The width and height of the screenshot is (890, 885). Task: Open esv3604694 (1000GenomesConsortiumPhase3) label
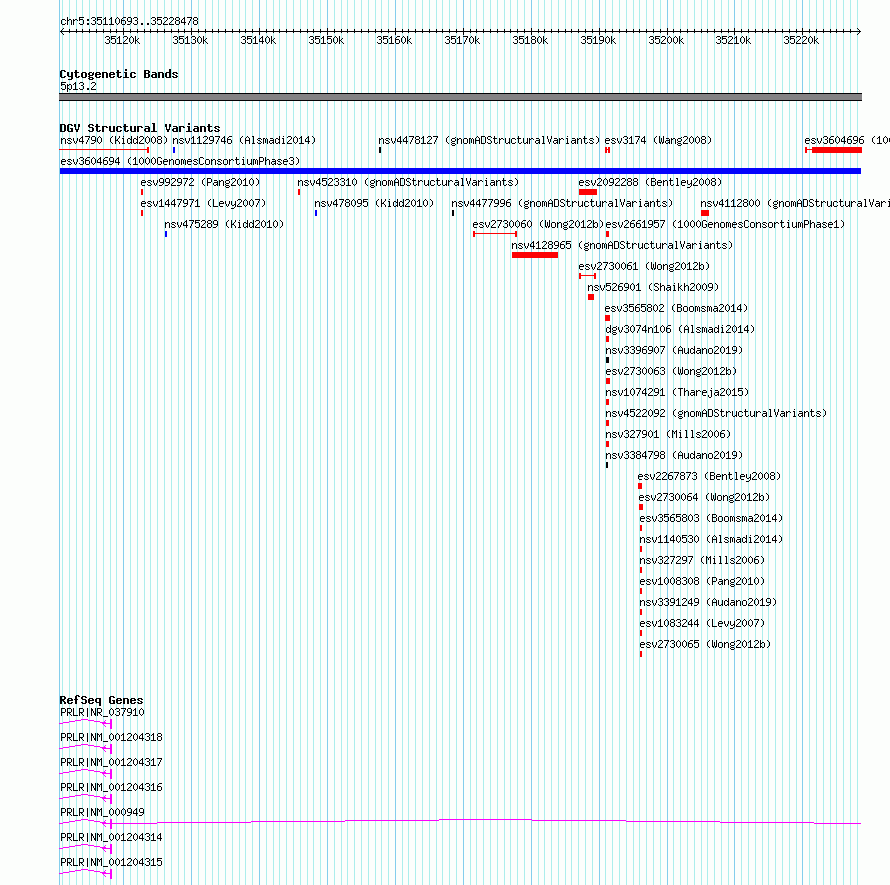(180, 161)
